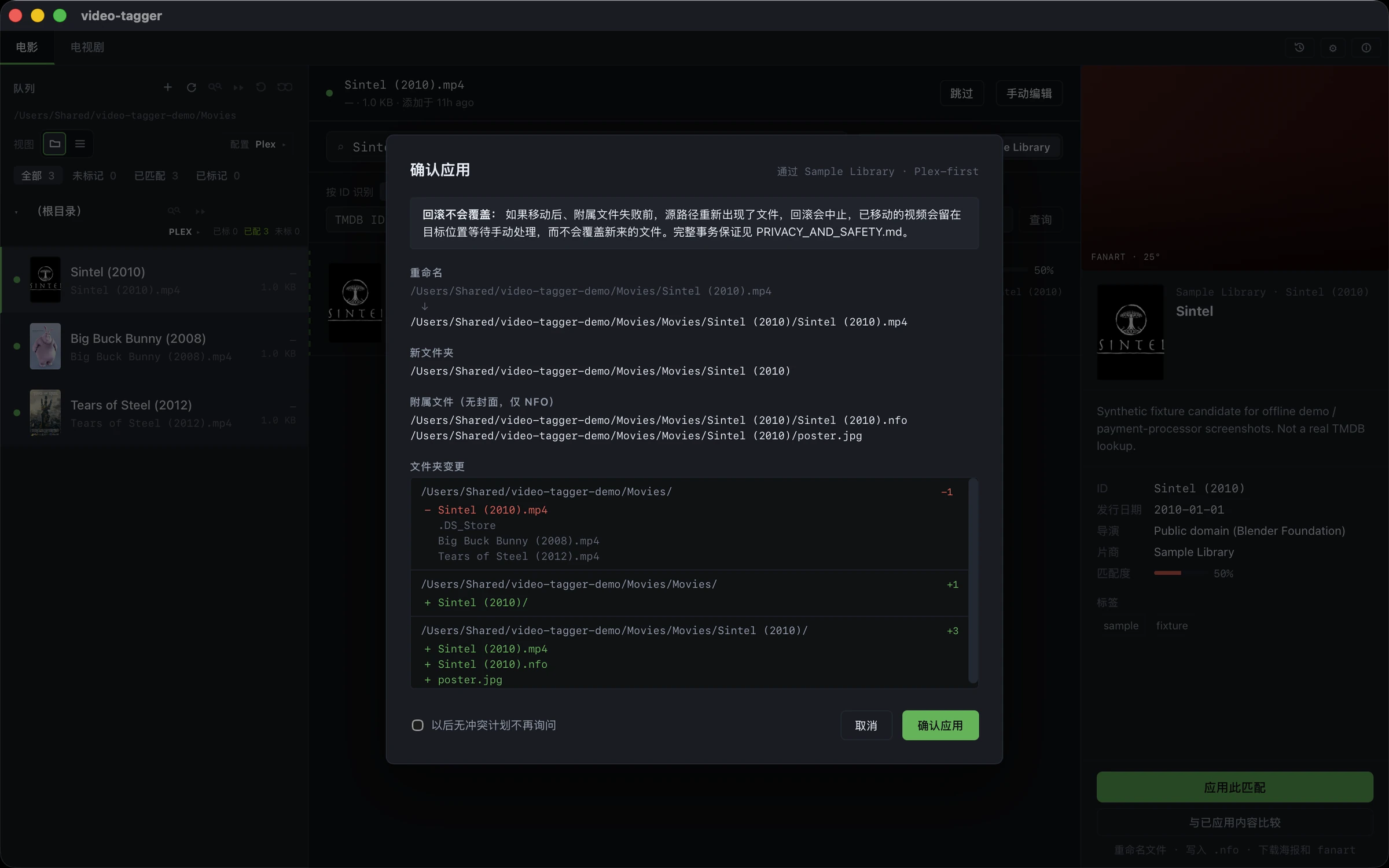Select Tears of Steel (2012) poster thumbnail
1389x868 pixels.
coord(45,413)
